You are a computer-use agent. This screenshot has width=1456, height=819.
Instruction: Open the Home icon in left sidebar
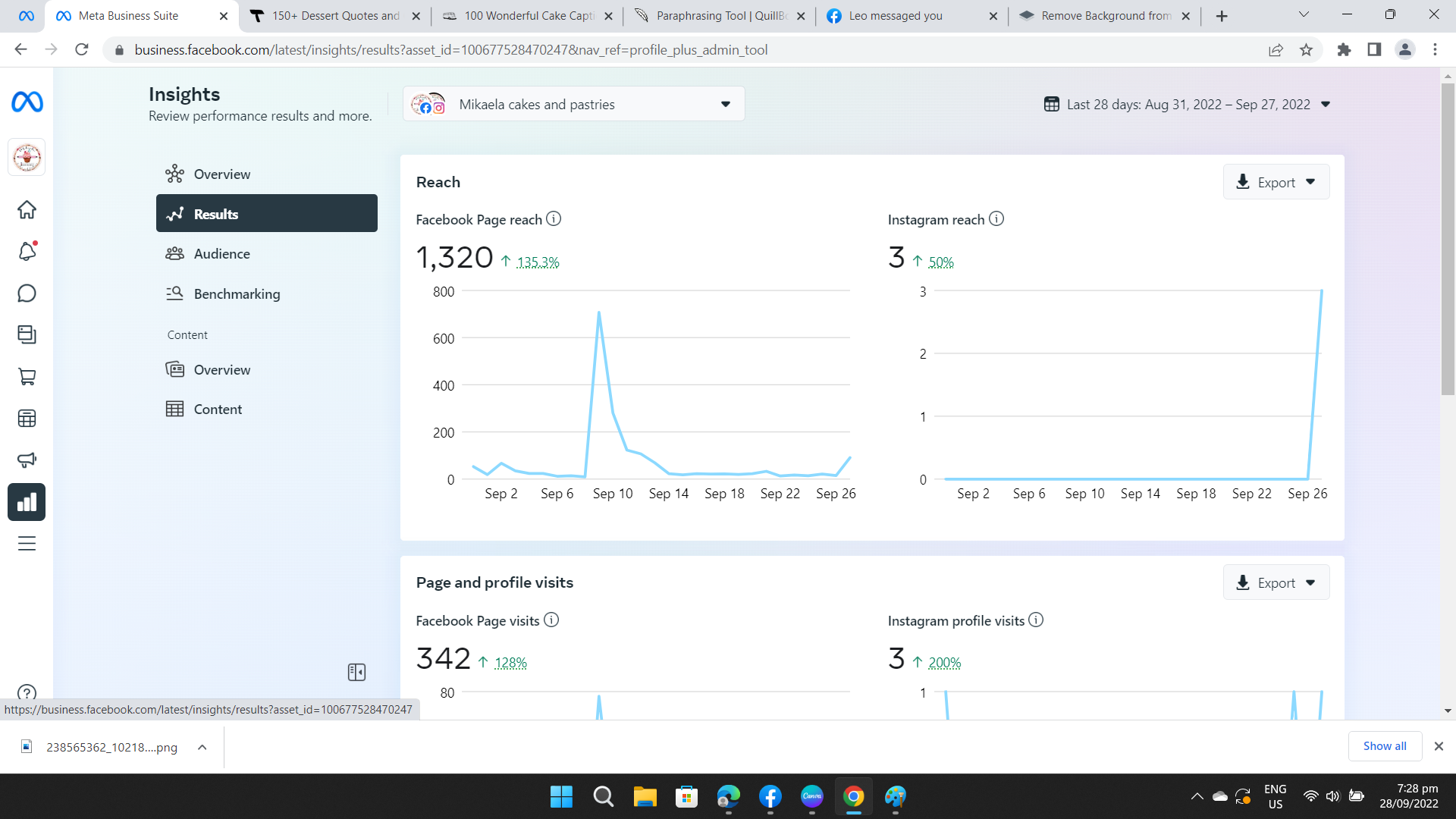pos(27,210)
